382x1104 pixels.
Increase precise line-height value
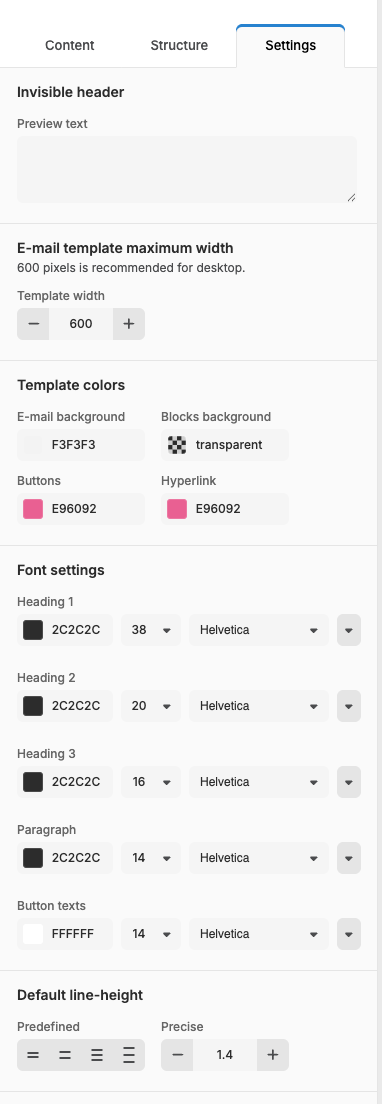click(x=273, y=1055)
